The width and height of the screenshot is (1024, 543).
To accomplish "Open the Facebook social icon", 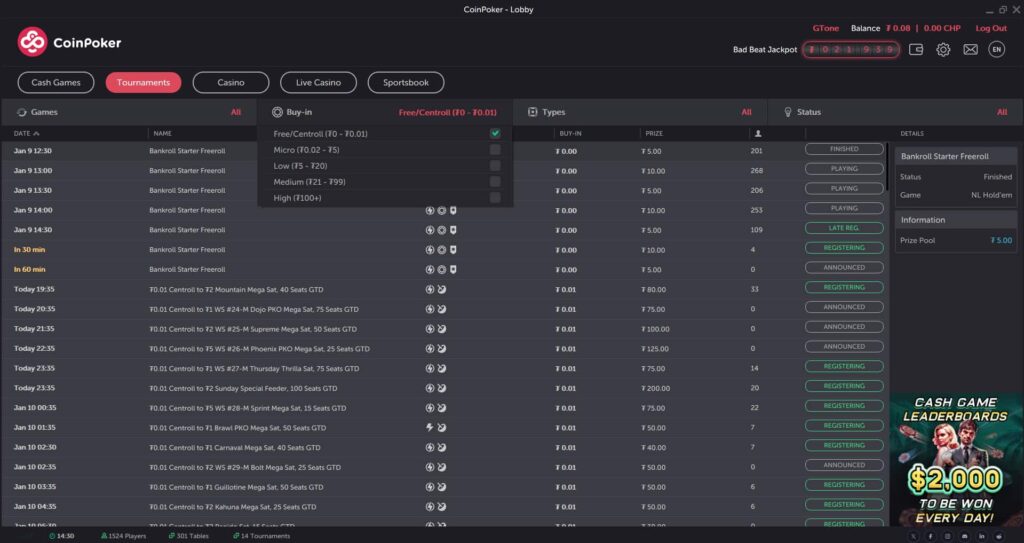I will [x=932, y=536].
